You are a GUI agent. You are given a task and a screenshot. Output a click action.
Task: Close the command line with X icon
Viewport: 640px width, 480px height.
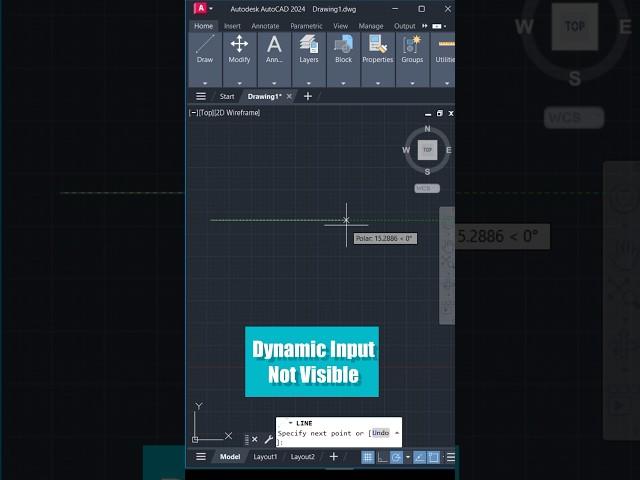tap(255, 439)
